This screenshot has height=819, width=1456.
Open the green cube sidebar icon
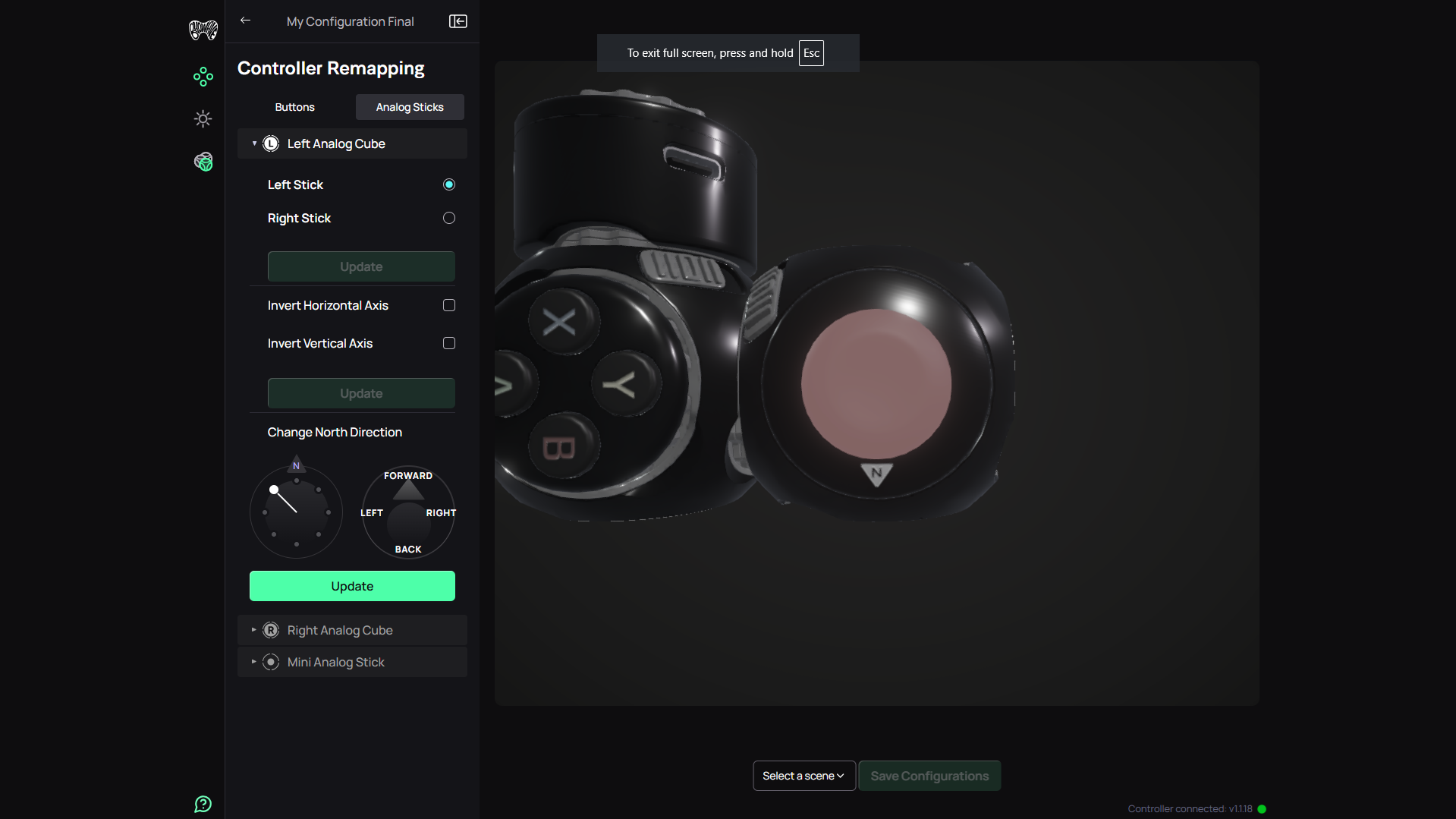tap(203, 162)
